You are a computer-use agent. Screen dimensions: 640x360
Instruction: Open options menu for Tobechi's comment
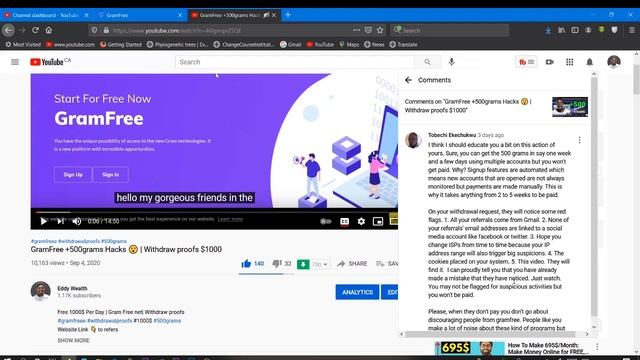580,140
